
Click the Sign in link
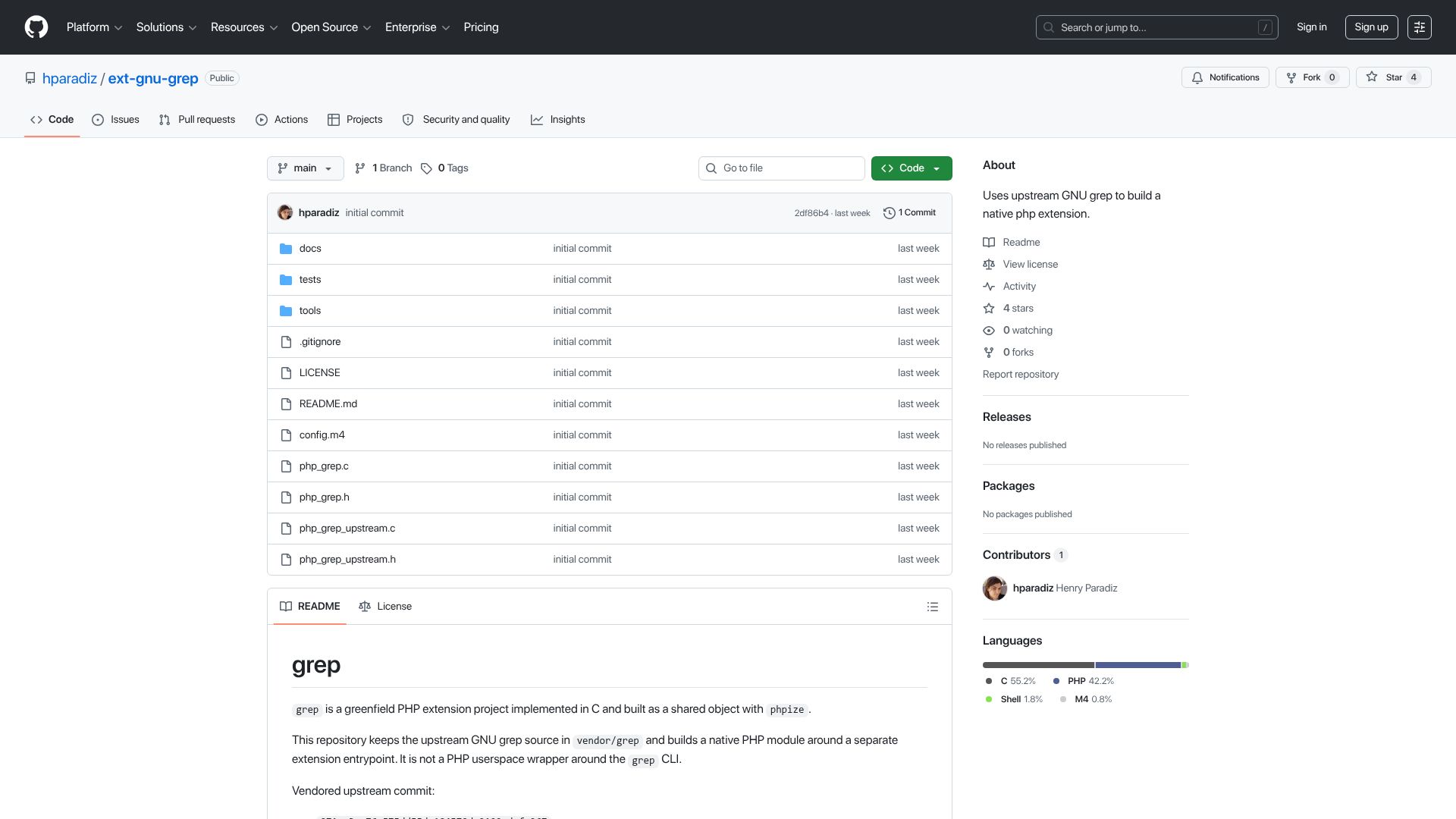click(x=1312, y=27)
